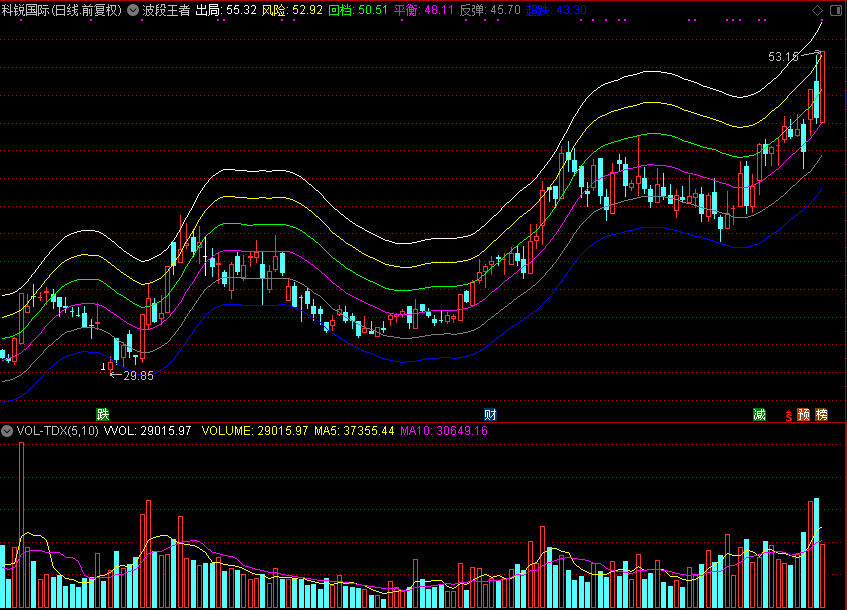Open the orange 预 forecast marker
The height and width of the screenshot is (610, 847).
(x=804, y=414)
